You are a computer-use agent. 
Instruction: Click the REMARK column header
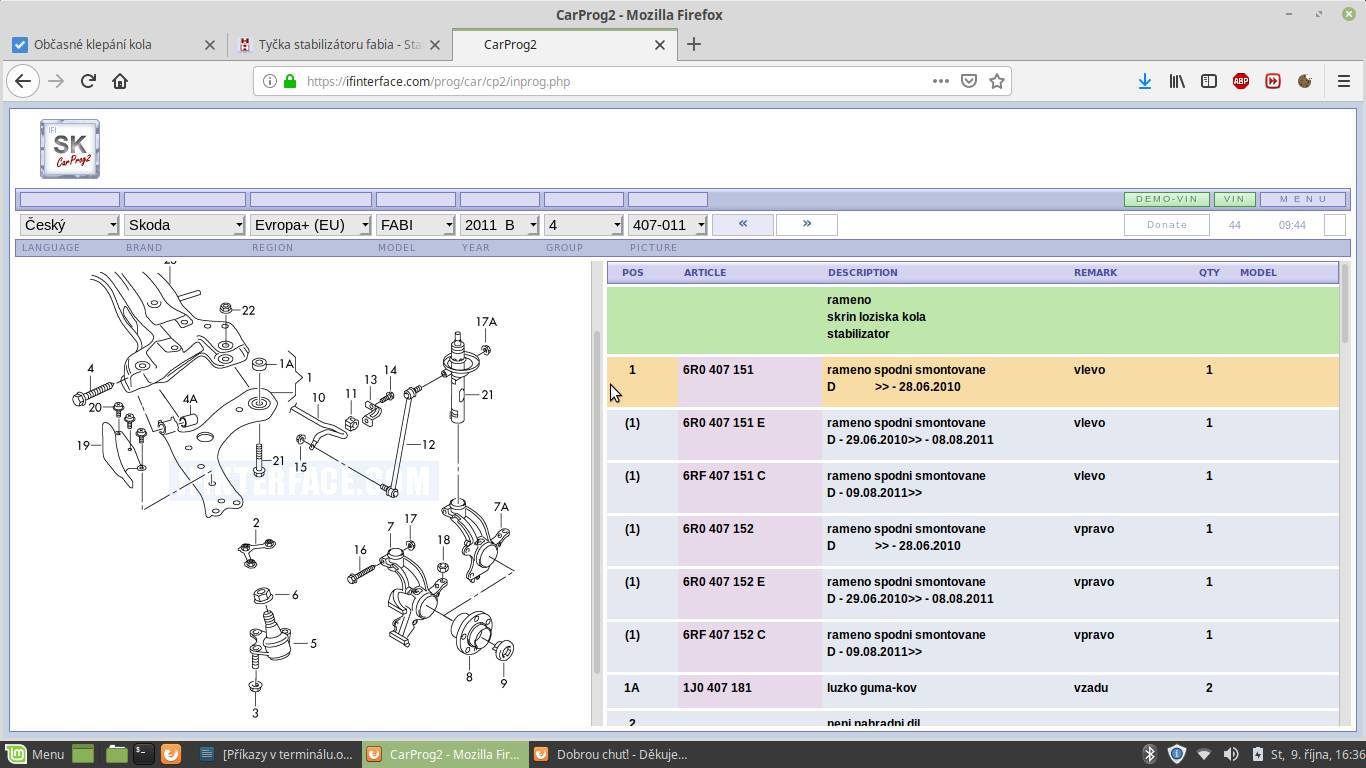pos(1095,272)
